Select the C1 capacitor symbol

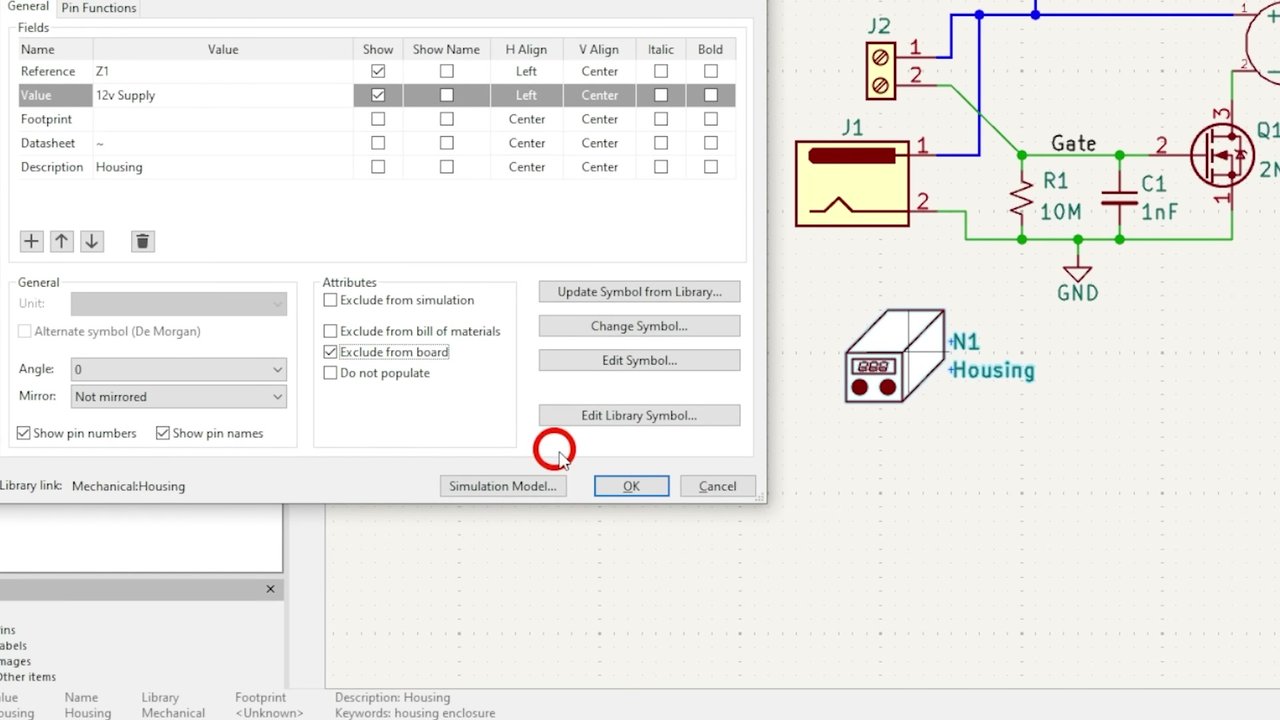pyautogui.click(x=1119, y=197)
